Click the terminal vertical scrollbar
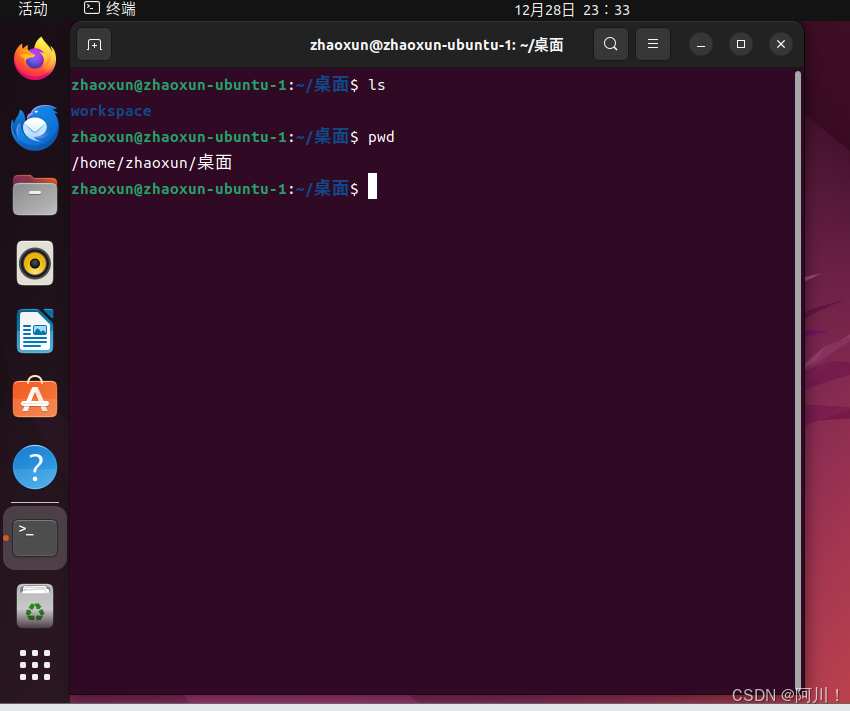850x711 pixels. tap(798, 379)
